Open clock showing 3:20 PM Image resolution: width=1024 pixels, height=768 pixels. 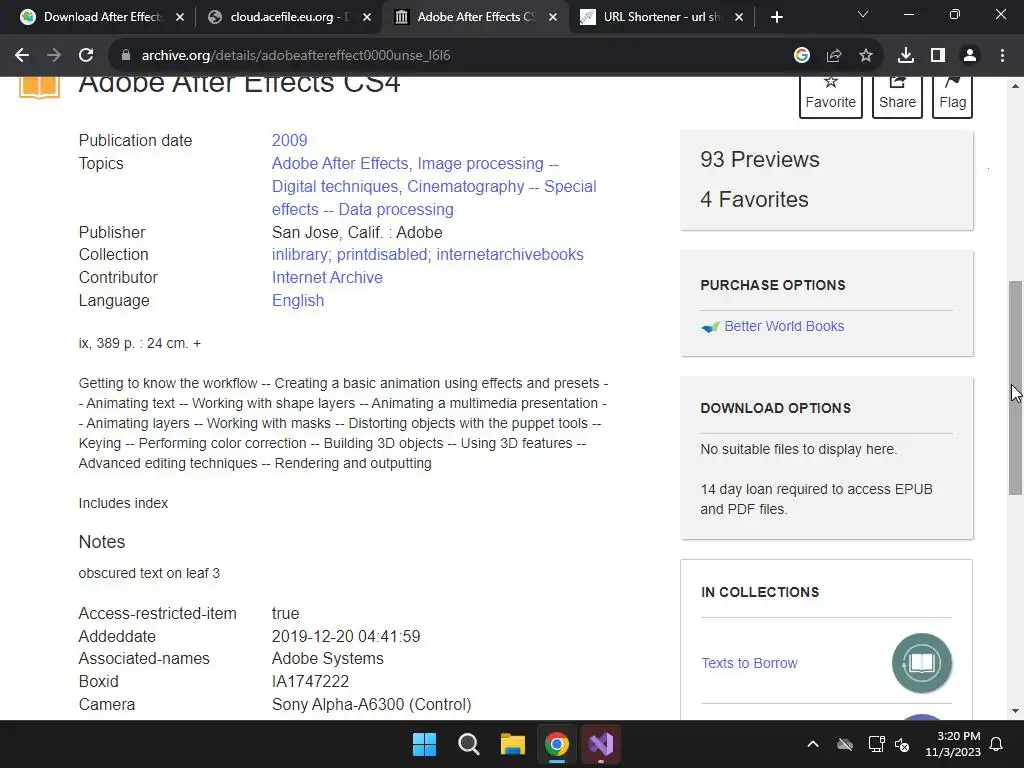pyautogui.click(x=953, y=744)
